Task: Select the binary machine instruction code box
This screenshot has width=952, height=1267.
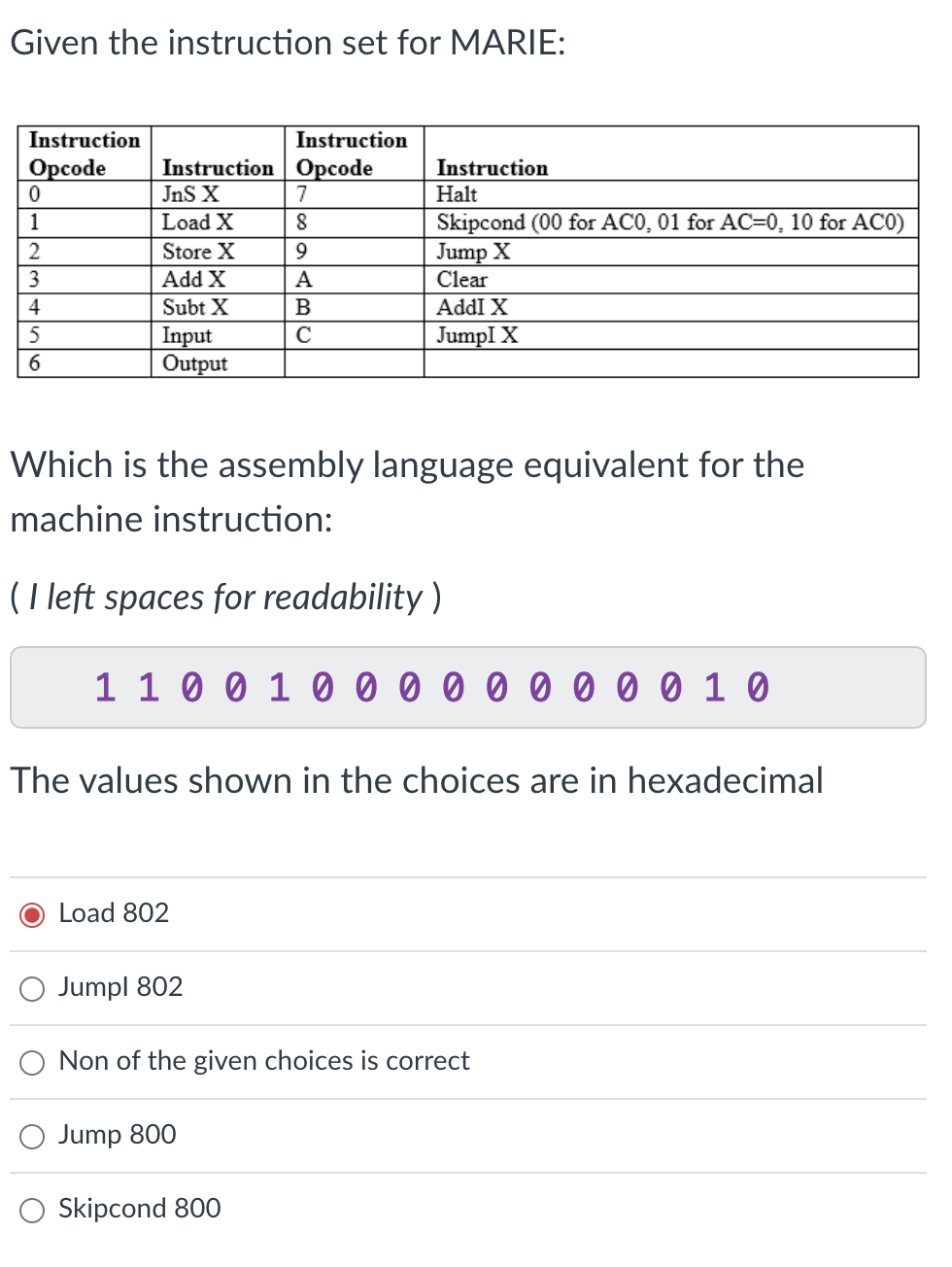Action: pos(468,687)
